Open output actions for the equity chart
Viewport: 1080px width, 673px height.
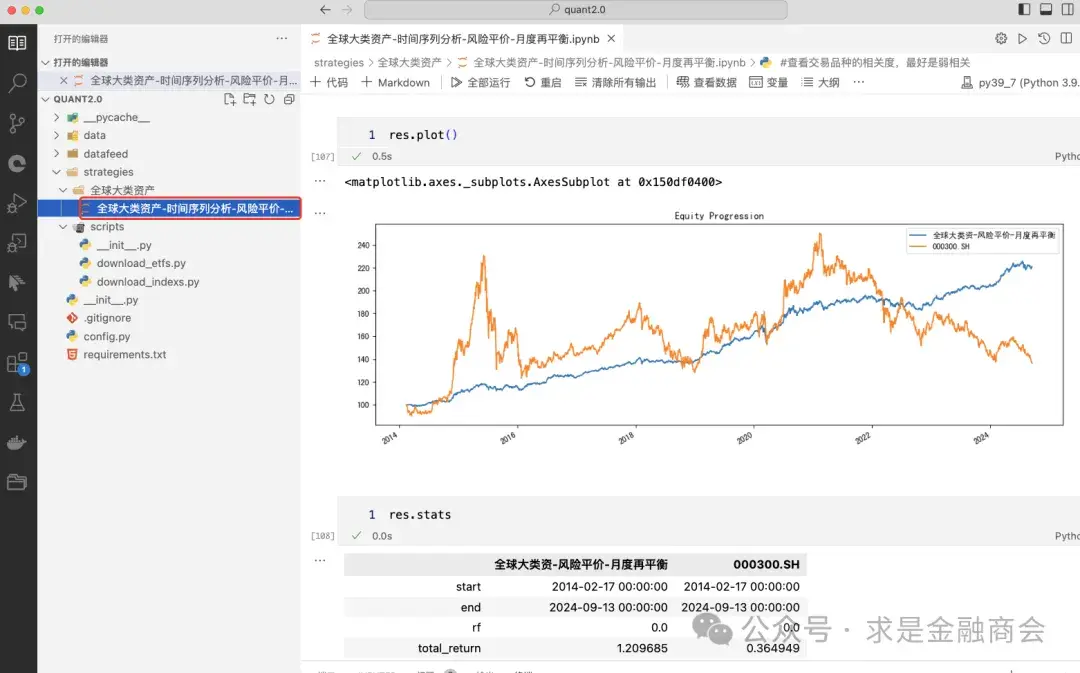pos(320,214)
